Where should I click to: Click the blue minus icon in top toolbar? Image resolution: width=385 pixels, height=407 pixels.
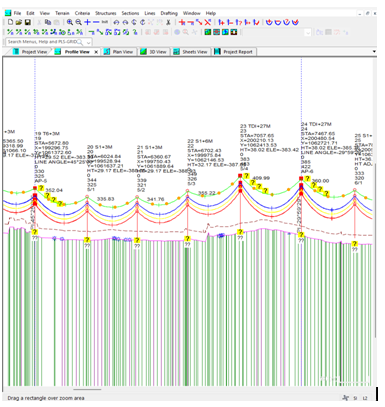pos(96,22)
